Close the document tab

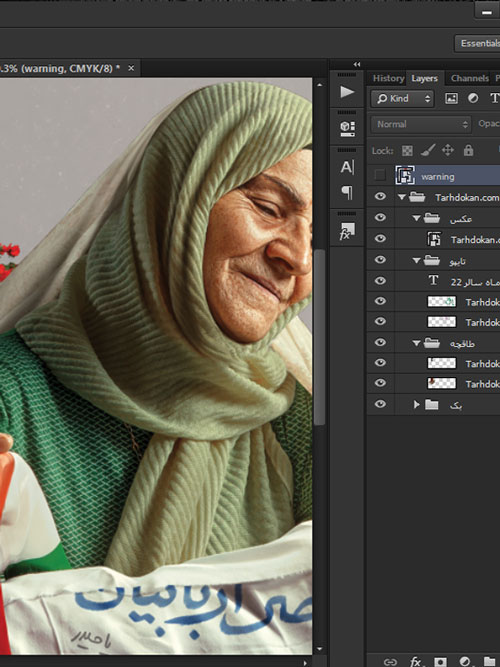click(x=131, y=68)
